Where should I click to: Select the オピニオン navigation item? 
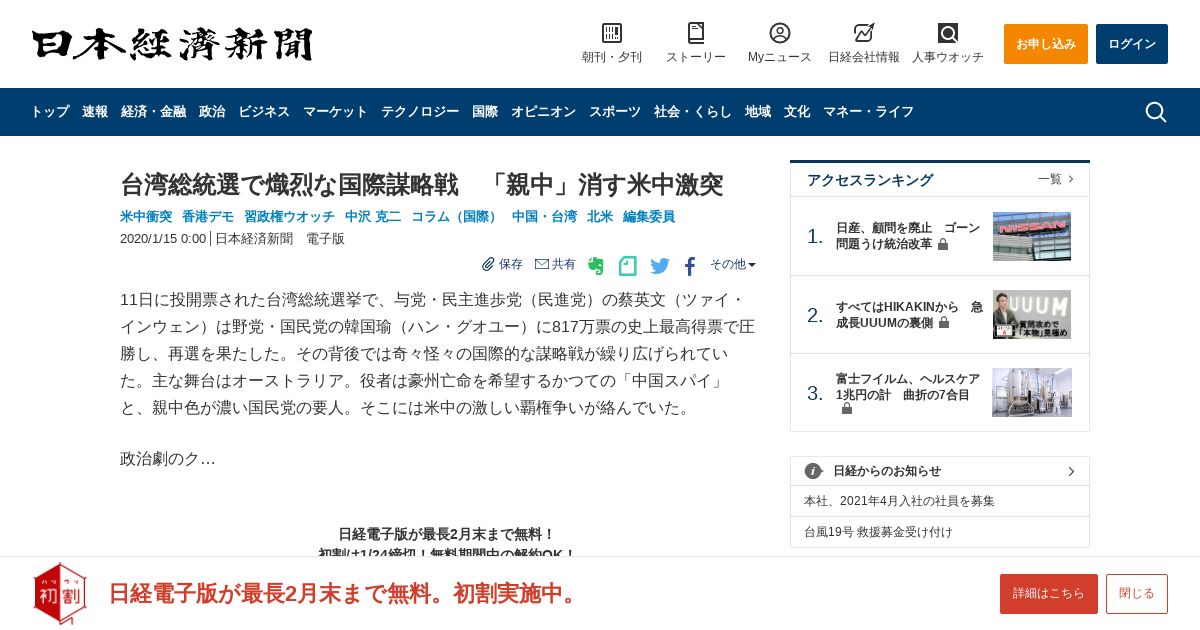point(543,112)
